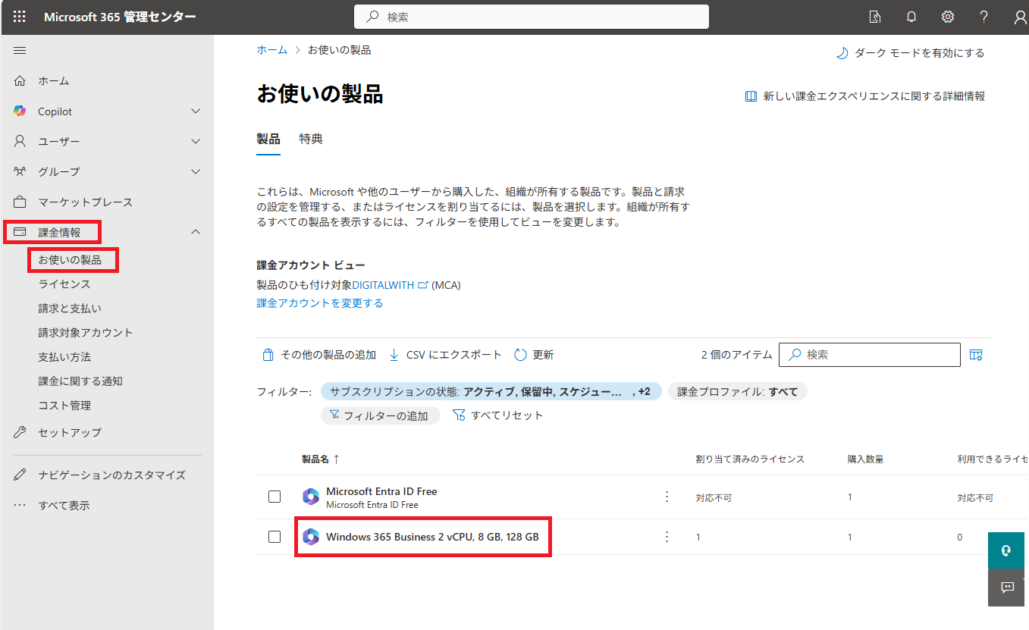The image size is (1029, 630).
Task: Open the help question mark icon
Action: tap(983, 17)
